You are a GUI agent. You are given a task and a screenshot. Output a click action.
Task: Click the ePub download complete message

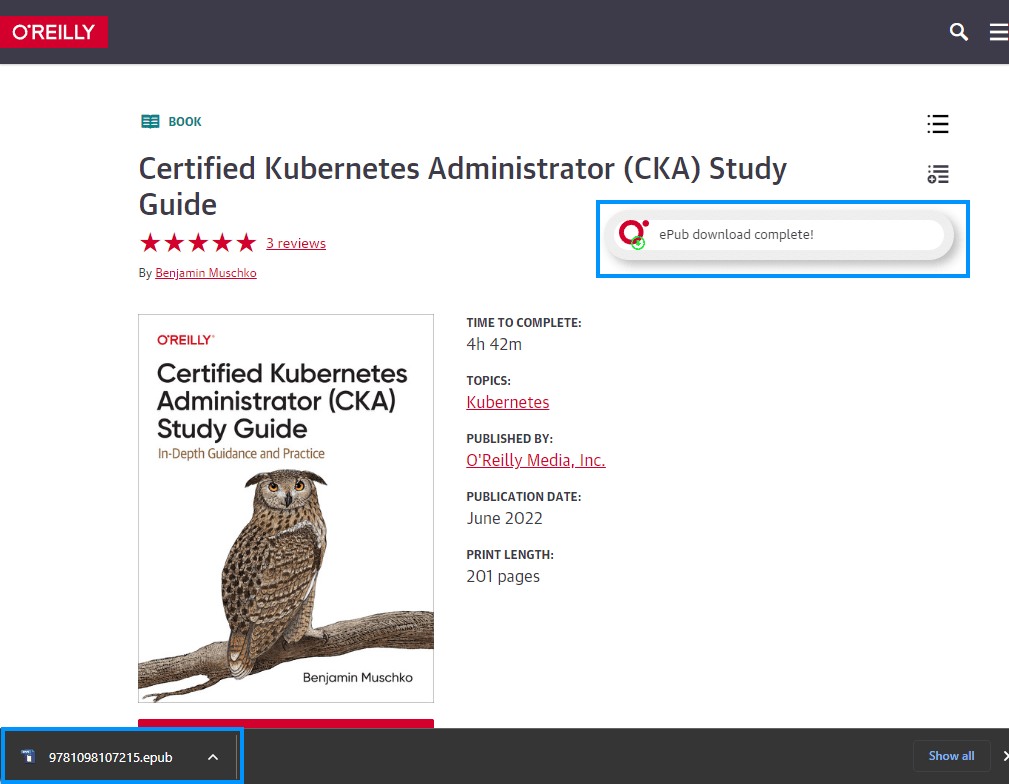point(736,235)
